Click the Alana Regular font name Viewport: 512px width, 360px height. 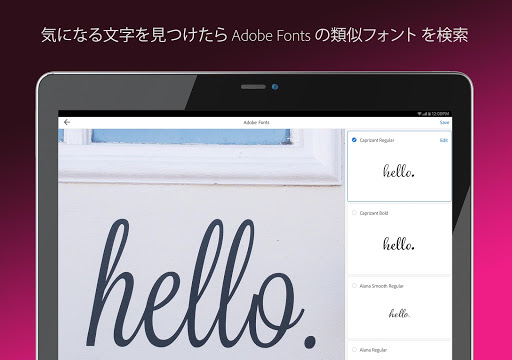click(x=373, y=350)
